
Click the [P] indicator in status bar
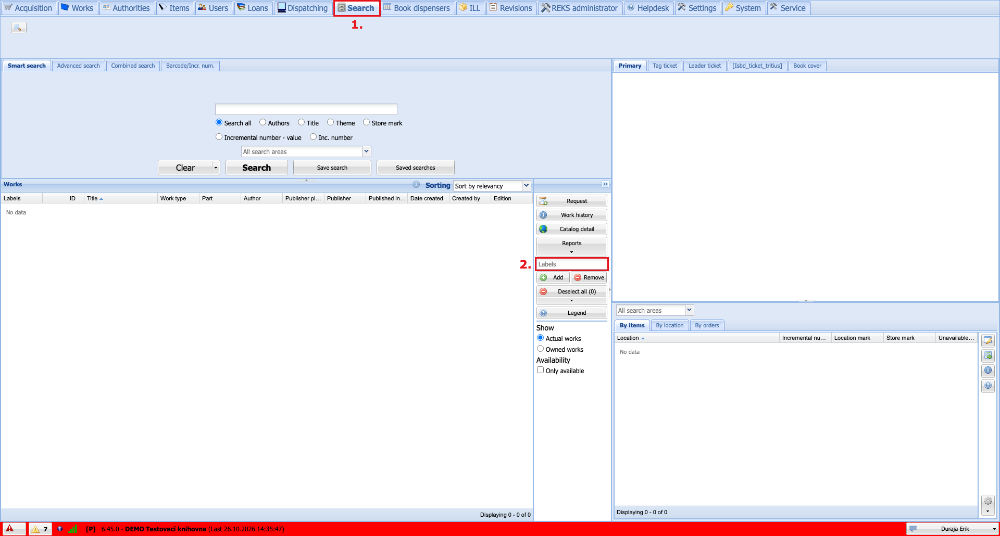coord(91,529)
